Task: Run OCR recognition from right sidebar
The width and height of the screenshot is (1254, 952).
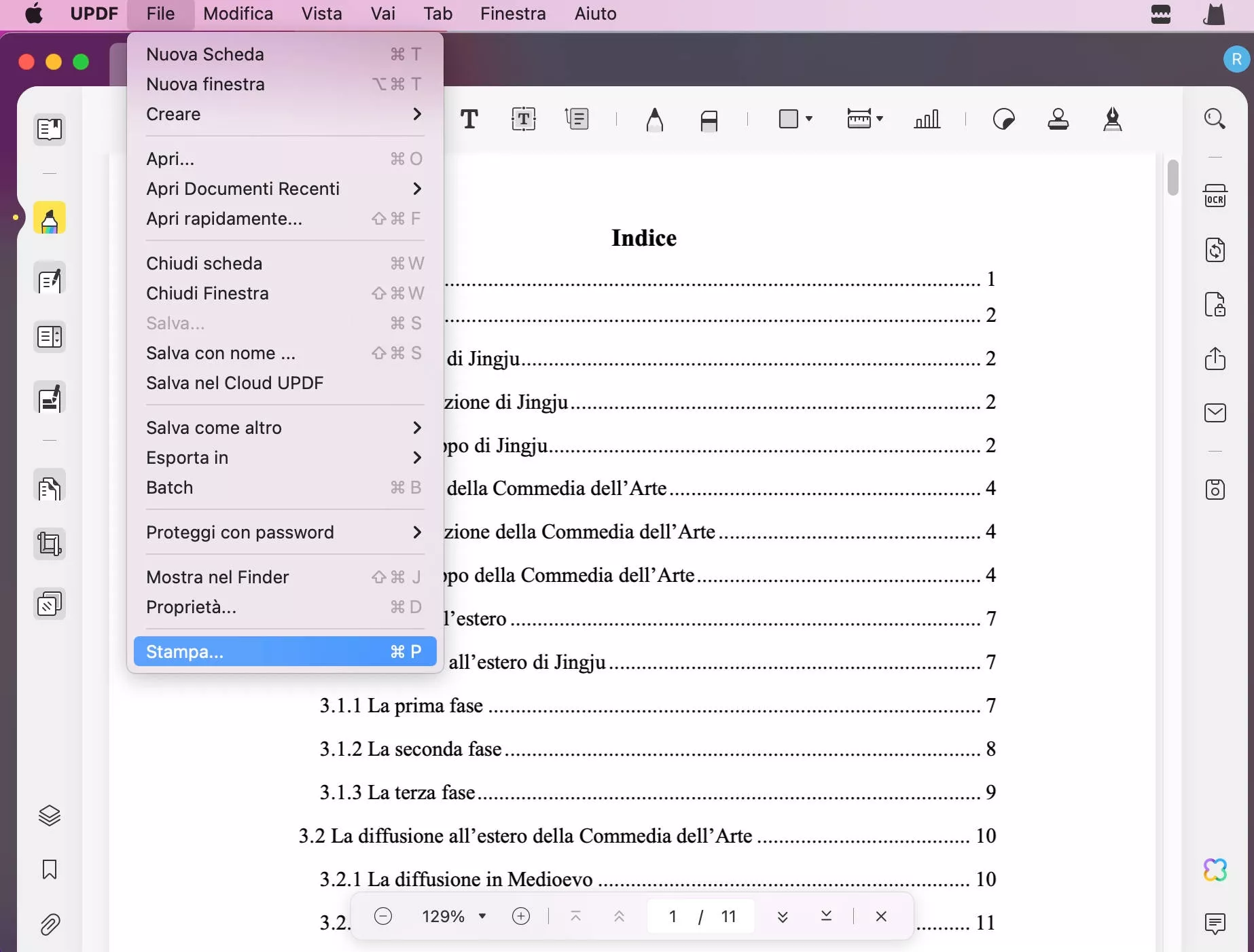Action: click(x=1215, y=196)
